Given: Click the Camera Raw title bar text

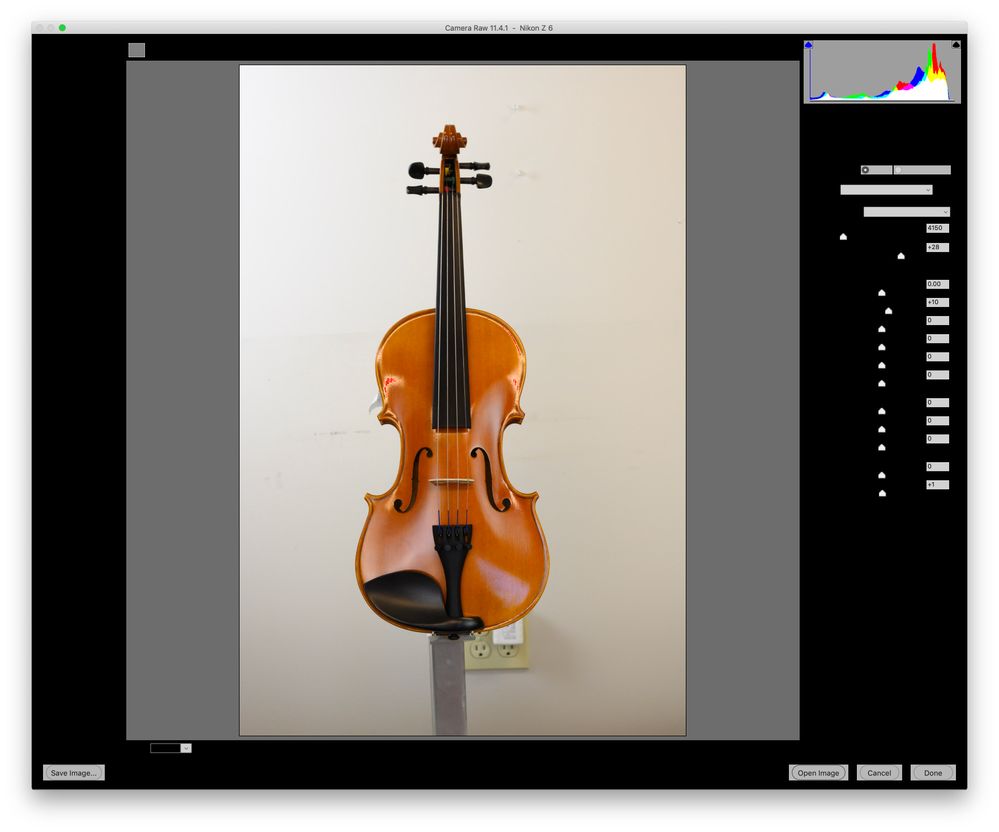Looking at the screenshot, I should pos(499,27).
